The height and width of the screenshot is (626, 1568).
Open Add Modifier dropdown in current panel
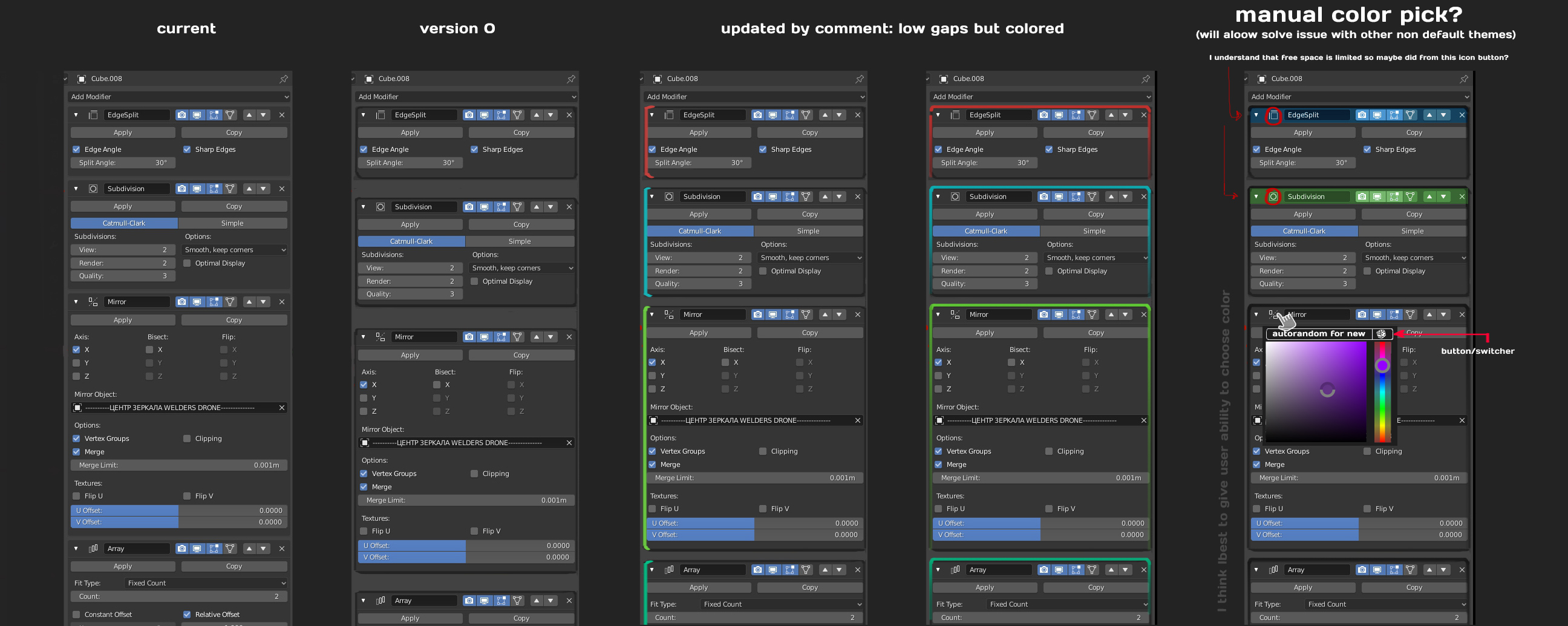[x=179, y=97]
